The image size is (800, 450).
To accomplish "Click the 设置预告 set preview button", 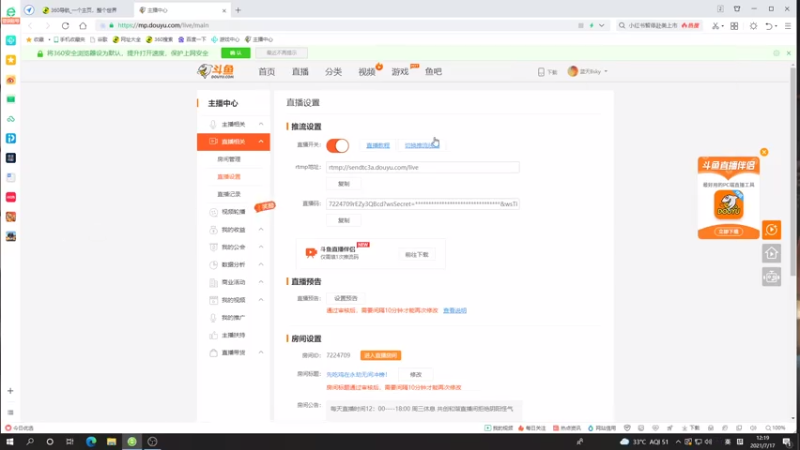I will click(346, 298).
